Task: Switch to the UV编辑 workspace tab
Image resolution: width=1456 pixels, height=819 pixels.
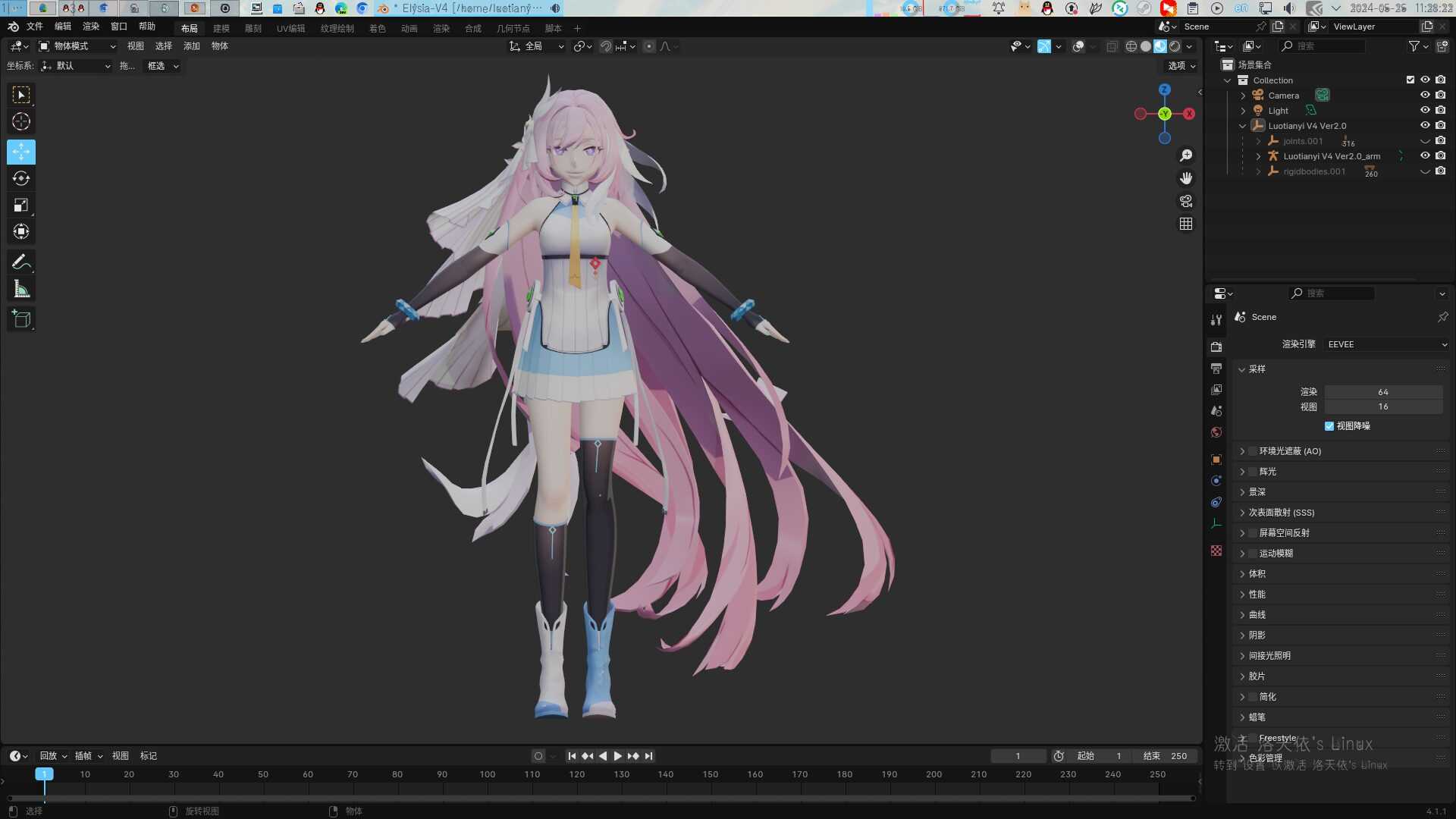Action: [x=290, y=29]
